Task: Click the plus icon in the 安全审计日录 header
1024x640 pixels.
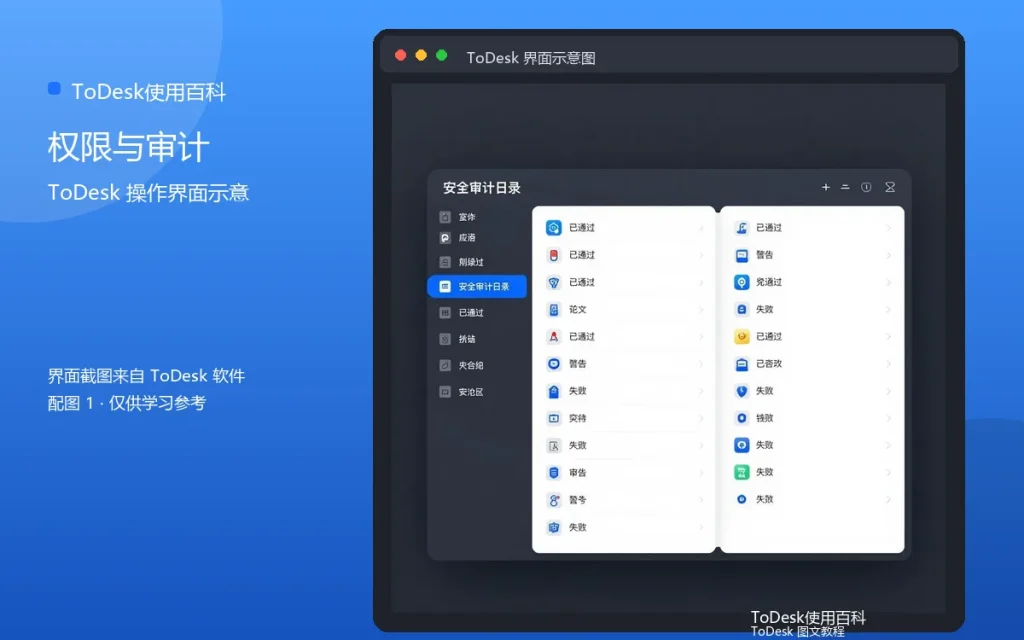Action: point(825,187)
